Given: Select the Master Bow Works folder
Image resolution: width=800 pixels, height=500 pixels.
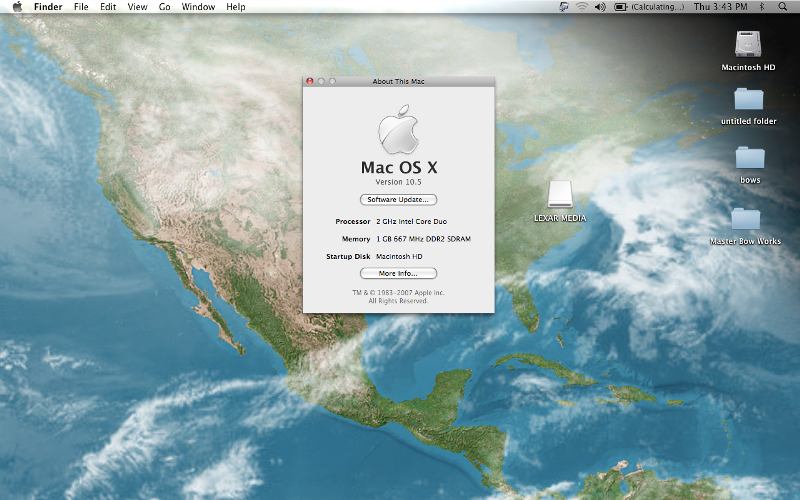Looking at the screenshot, I should click(745, 219).
